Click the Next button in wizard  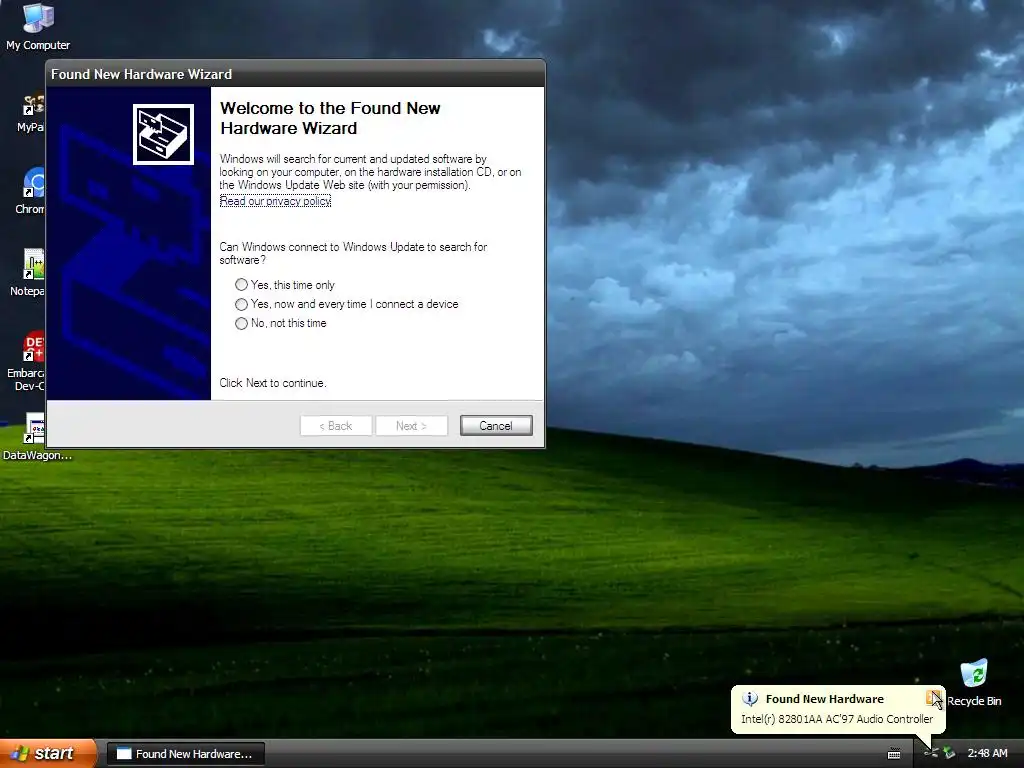[x=411, y=426]
